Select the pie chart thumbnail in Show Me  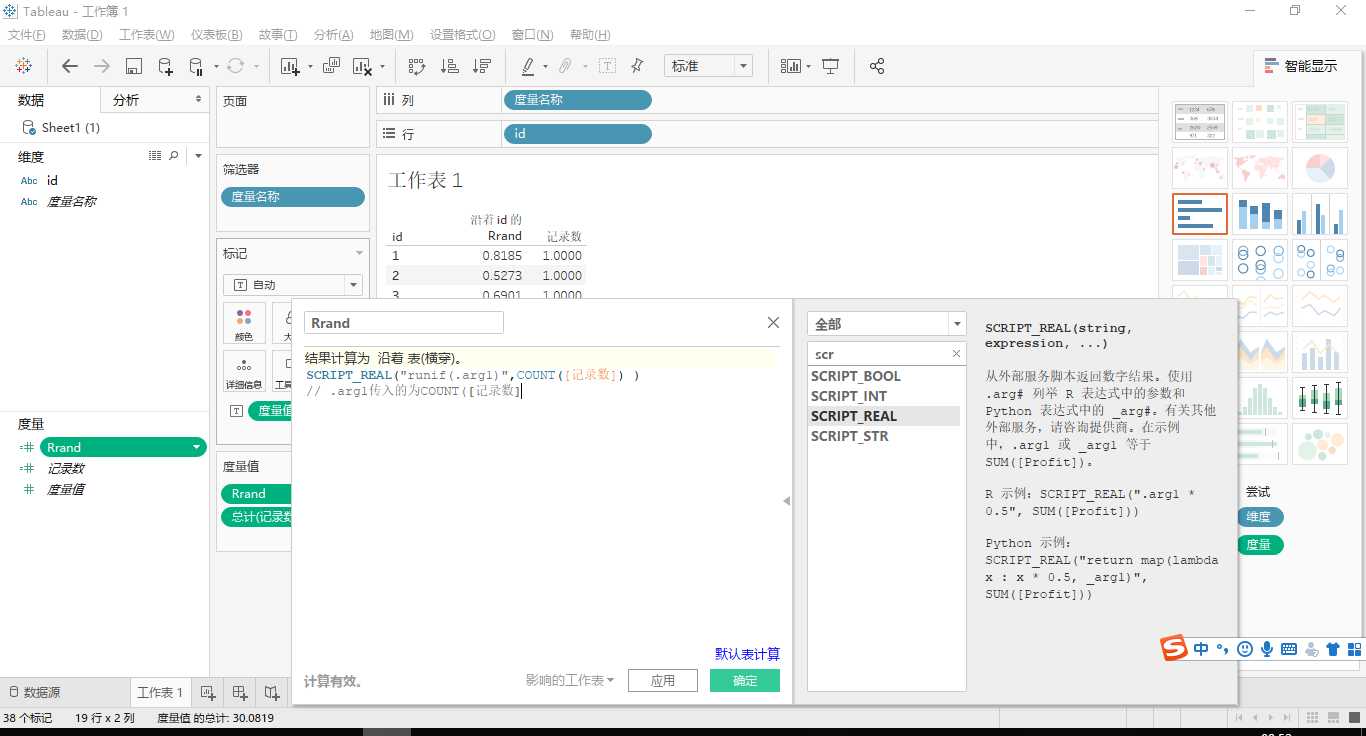pyautogui.click(x=1320, y=168)
